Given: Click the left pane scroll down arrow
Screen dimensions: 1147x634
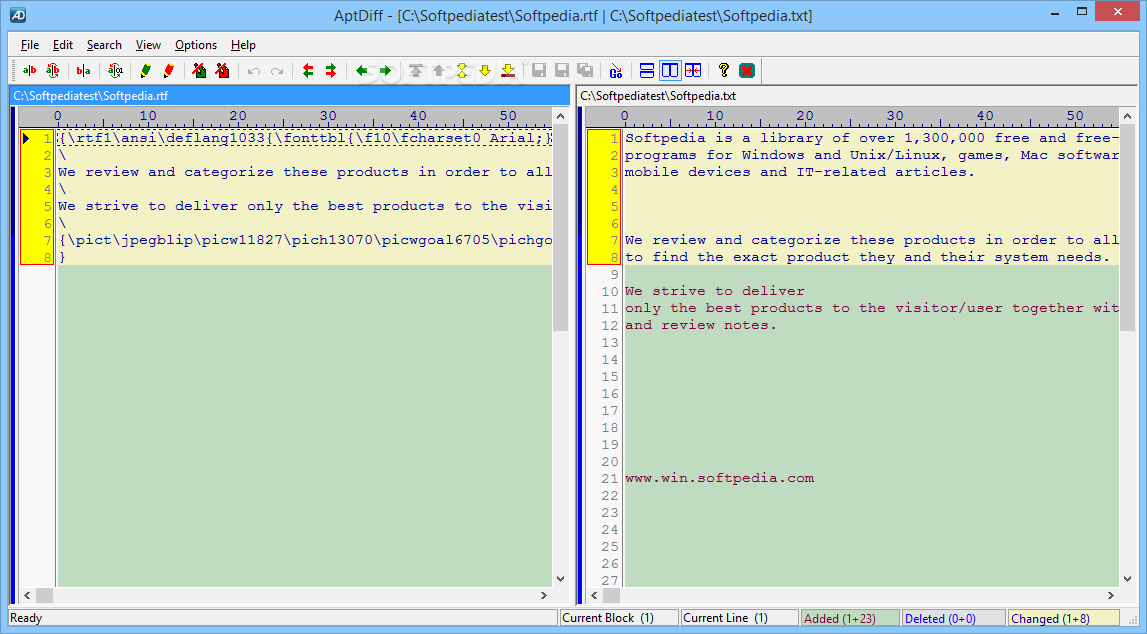Looking at the screenshot, I should point(560,578).
